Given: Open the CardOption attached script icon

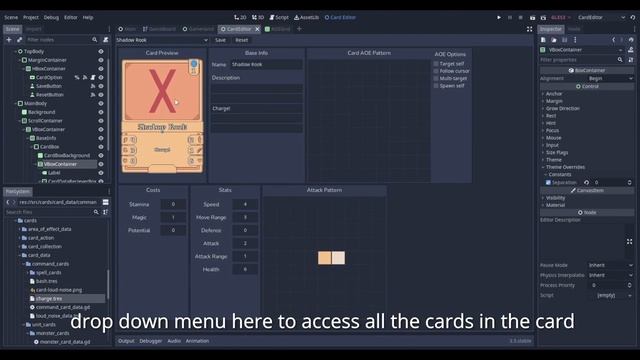Looking at the screenshot, I should click(x=93, y=77).
